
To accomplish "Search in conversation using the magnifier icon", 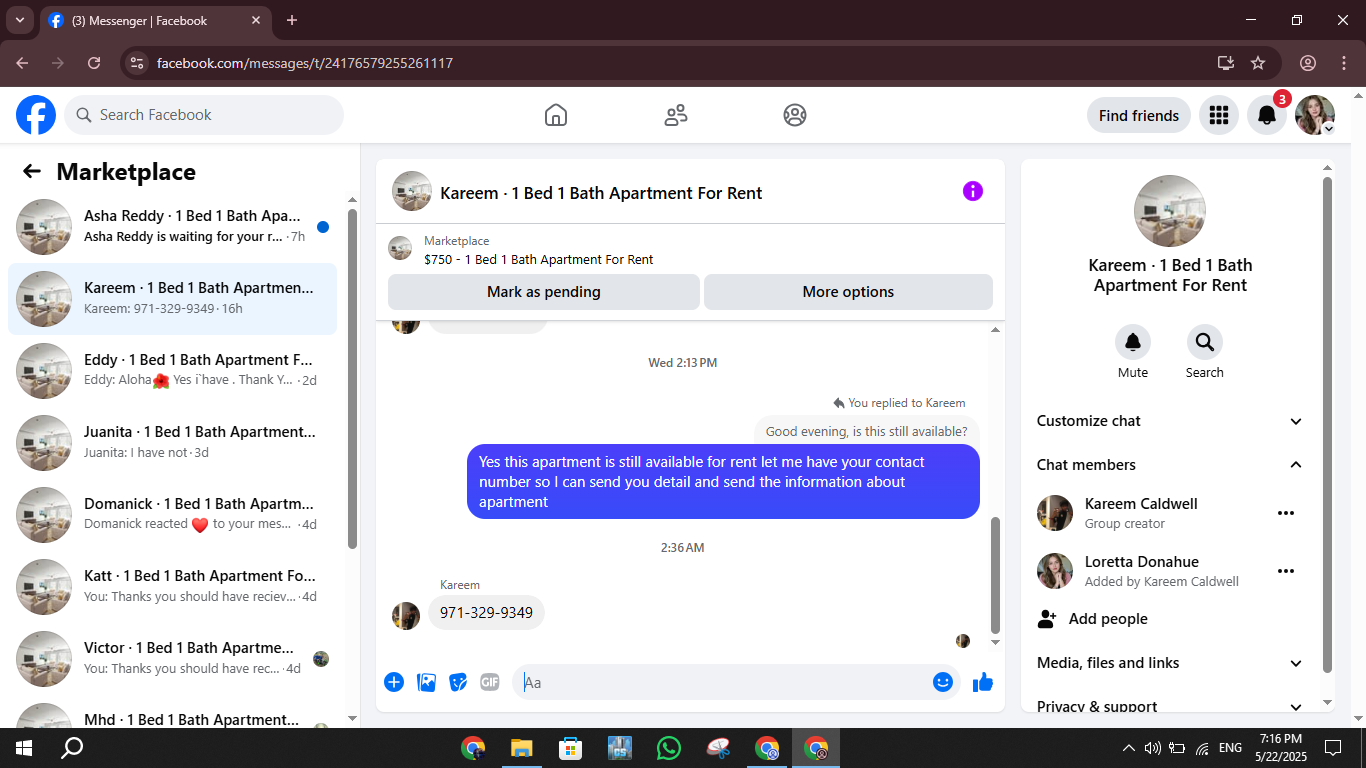I will pyautogui.click(x=1204, y=342).
